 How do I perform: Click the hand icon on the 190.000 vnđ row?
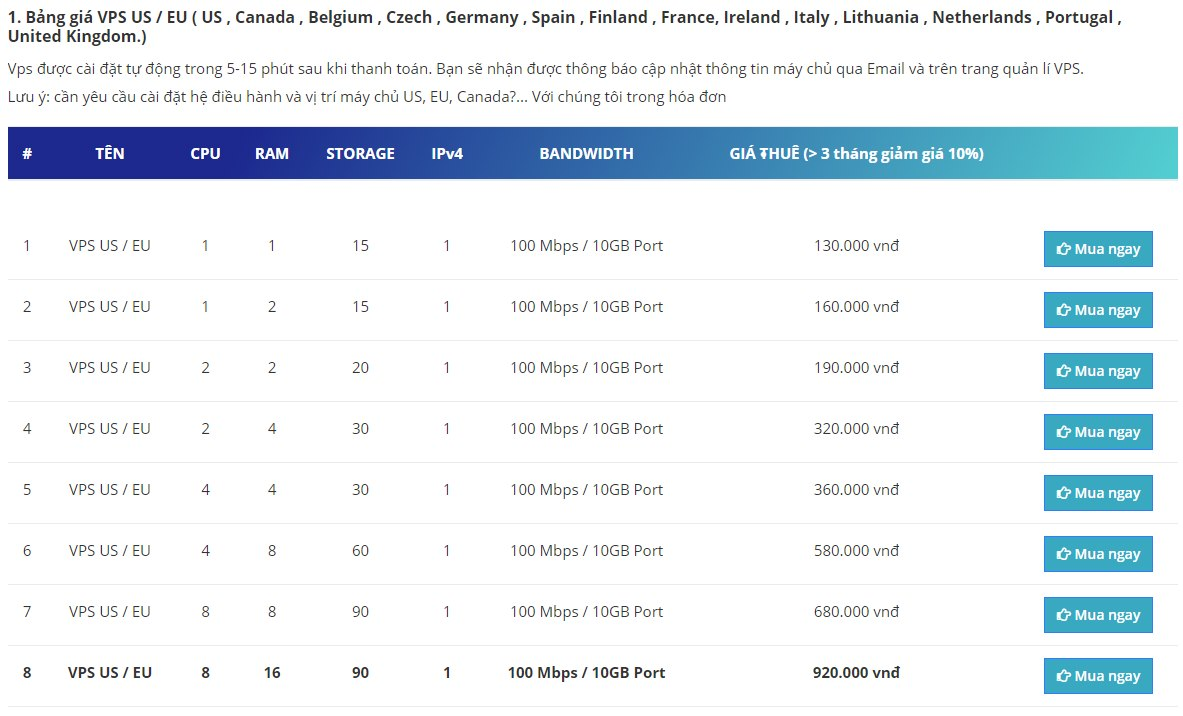[1064, 372]
